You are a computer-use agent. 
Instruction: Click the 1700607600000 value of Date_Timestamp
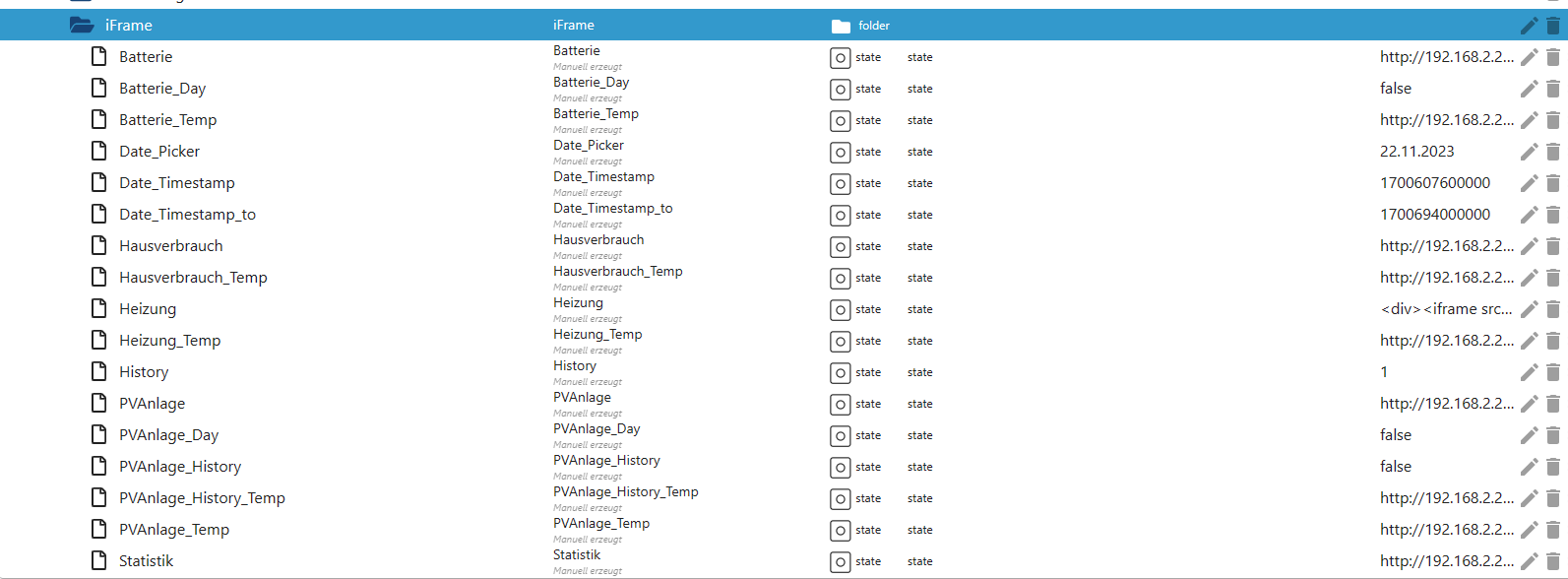click(1434, 183)
